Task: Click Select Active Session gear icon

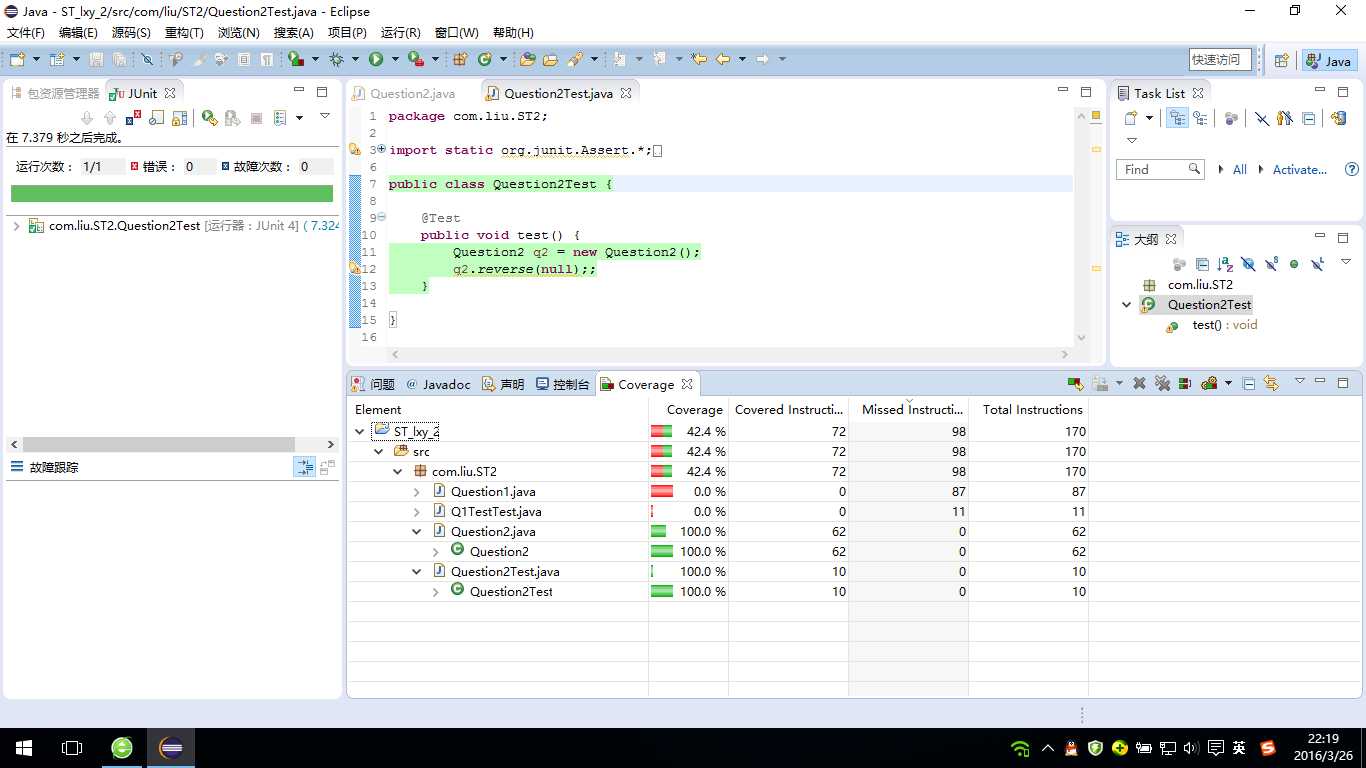Action: pyautogui.click(x=1209, y=383)
